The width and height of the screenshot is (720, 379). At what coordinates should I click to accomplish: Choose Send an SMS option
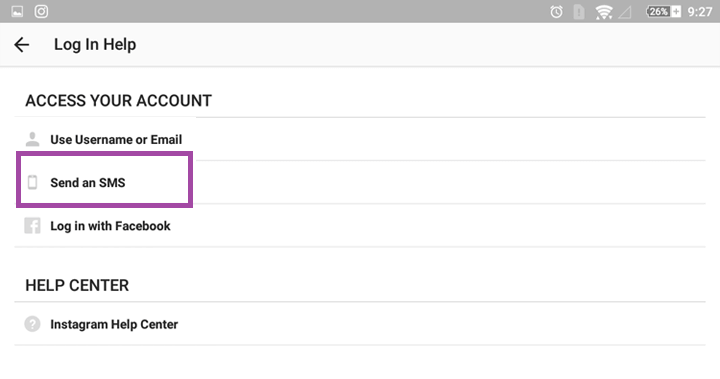[360, 182]
